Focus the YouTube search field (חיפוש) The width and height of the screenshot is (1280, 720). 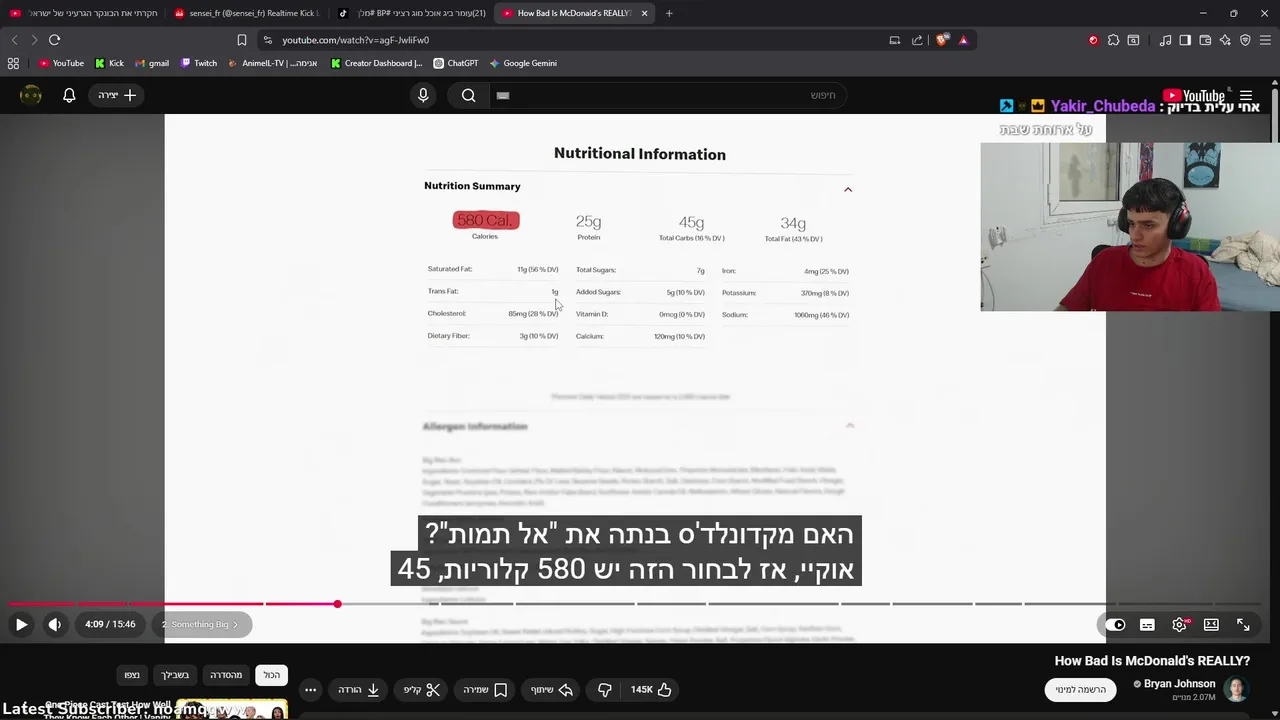click(666, 95)
